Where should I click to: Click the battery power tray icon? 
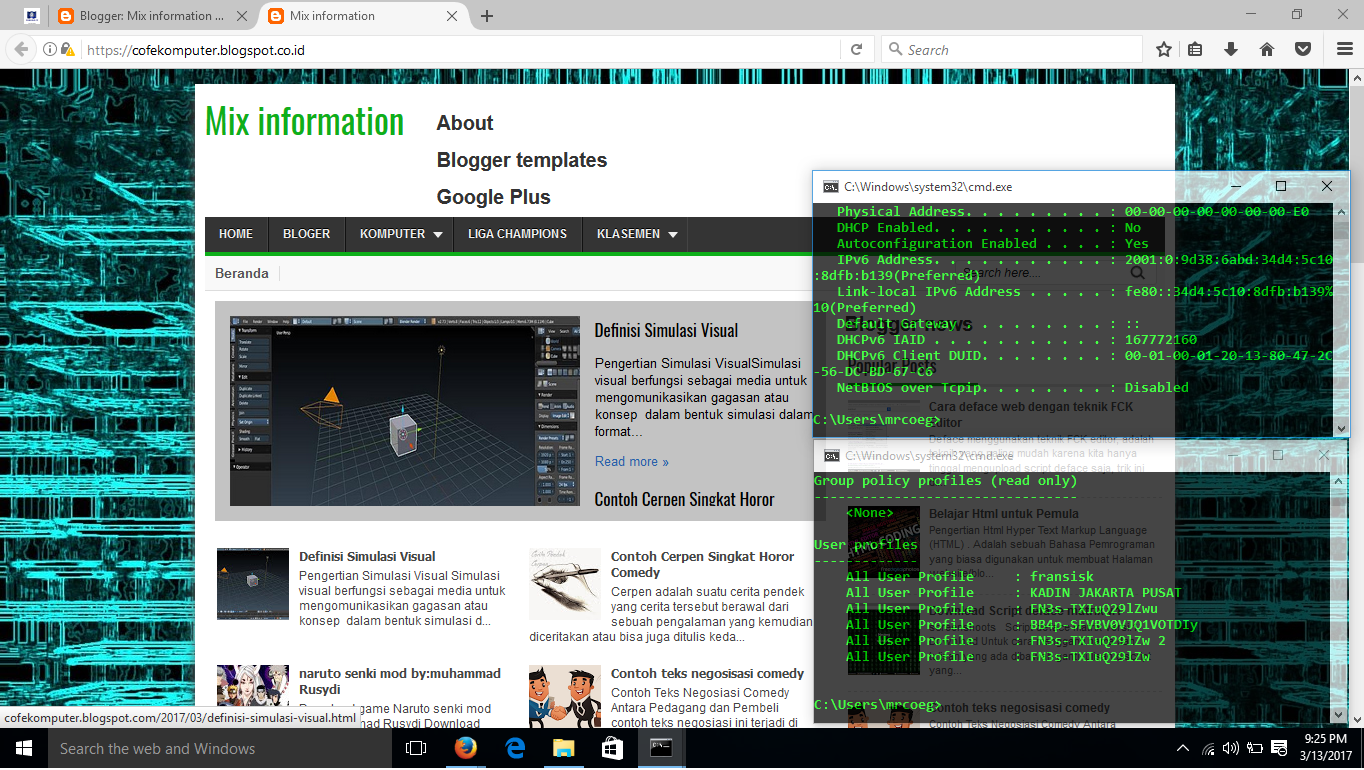tap(1254, 748)
